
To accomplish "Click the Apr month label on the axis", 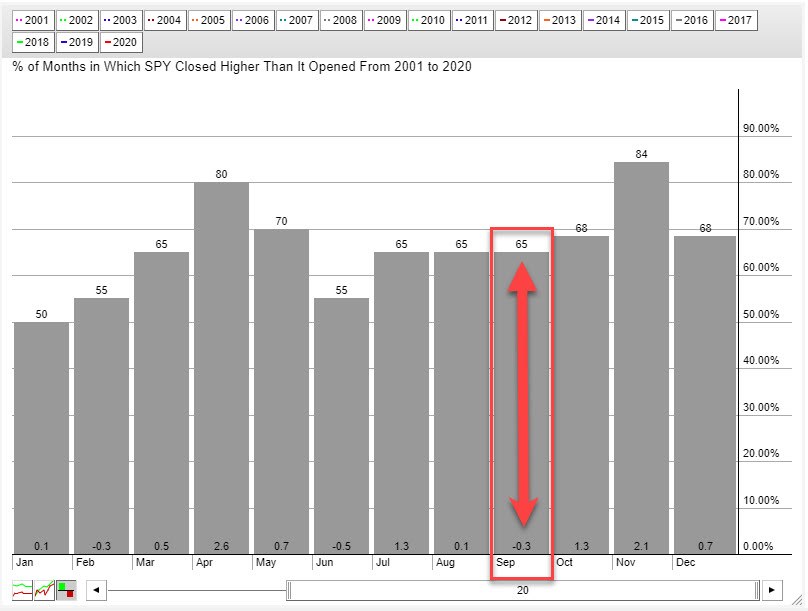I will 205,562.
